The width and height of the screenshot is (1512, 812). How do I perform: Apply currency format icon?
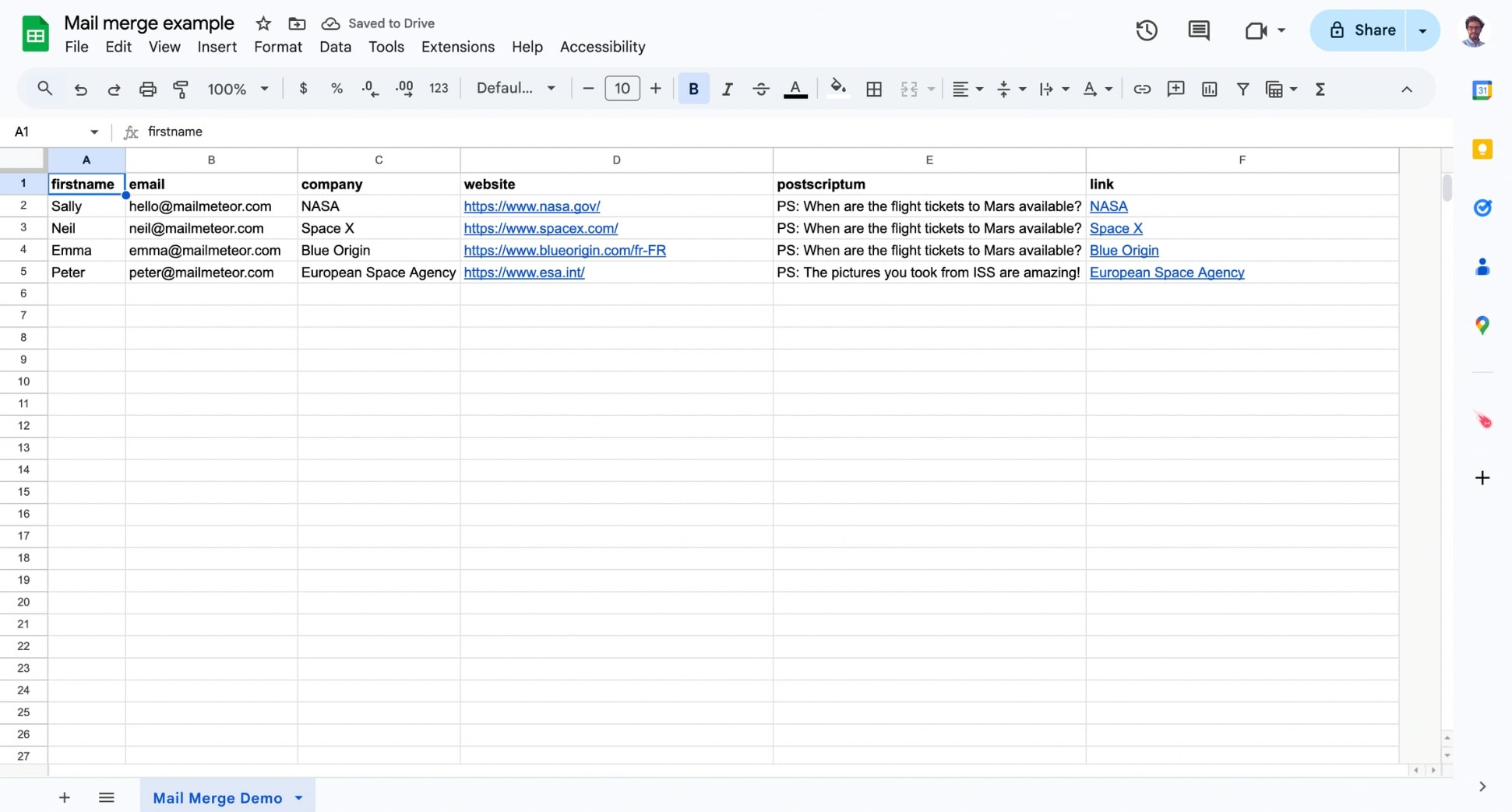(303, 89)
